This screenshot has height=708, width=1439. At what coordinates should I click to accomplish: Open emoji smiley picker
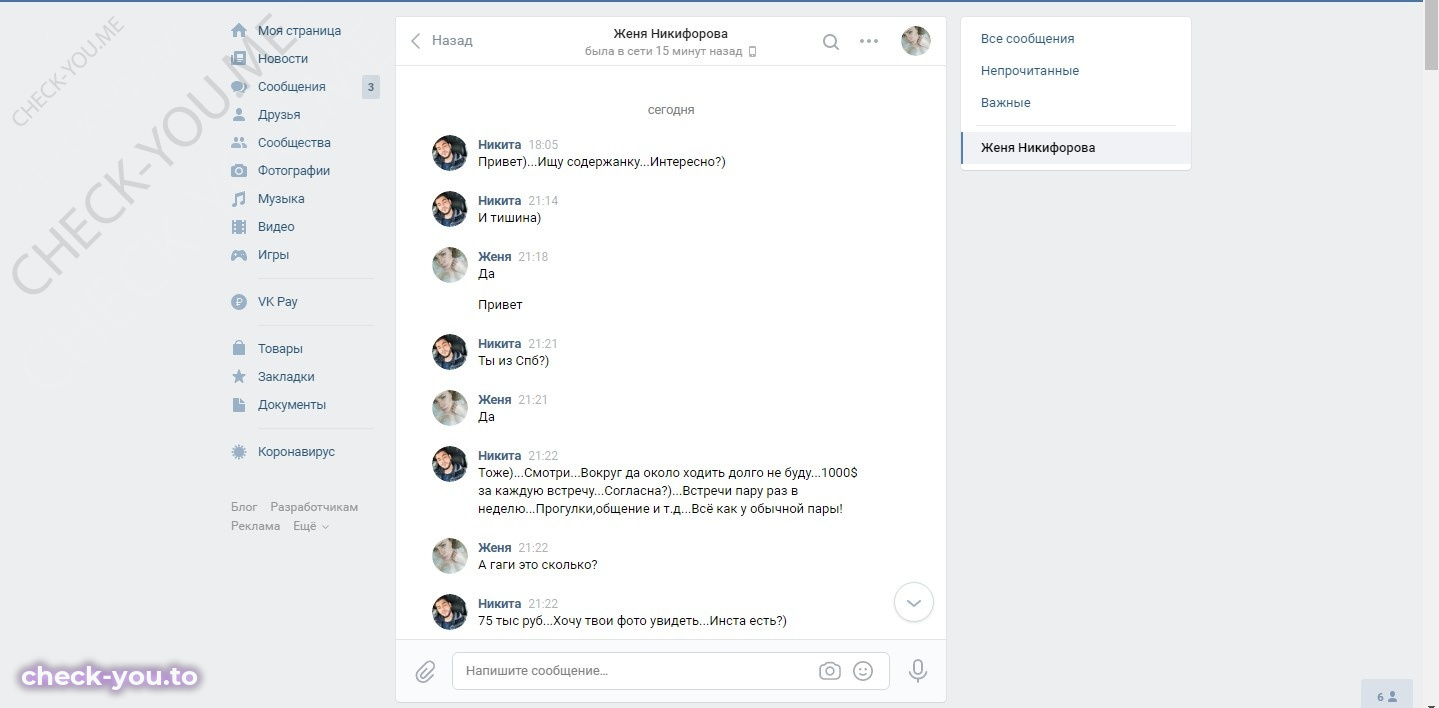pyautogui.click(x=863, y=671)
